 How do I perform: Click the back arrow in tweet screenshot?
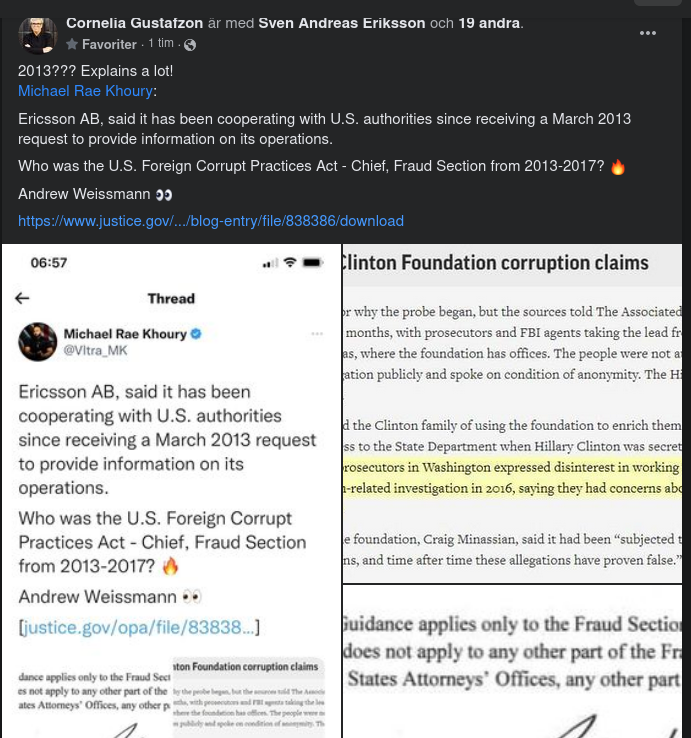coord(22,298)
